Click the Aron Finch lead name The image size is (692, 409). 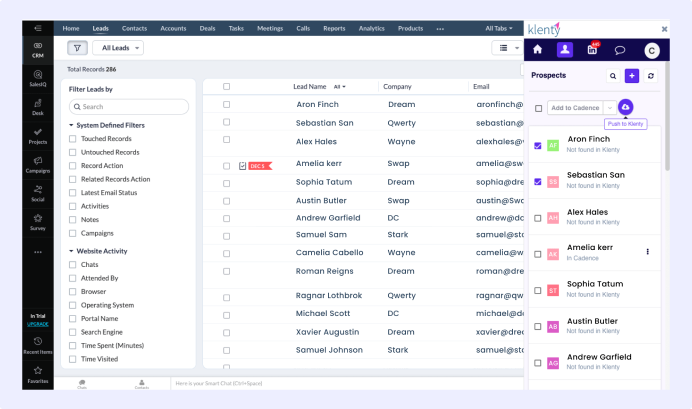316,104
